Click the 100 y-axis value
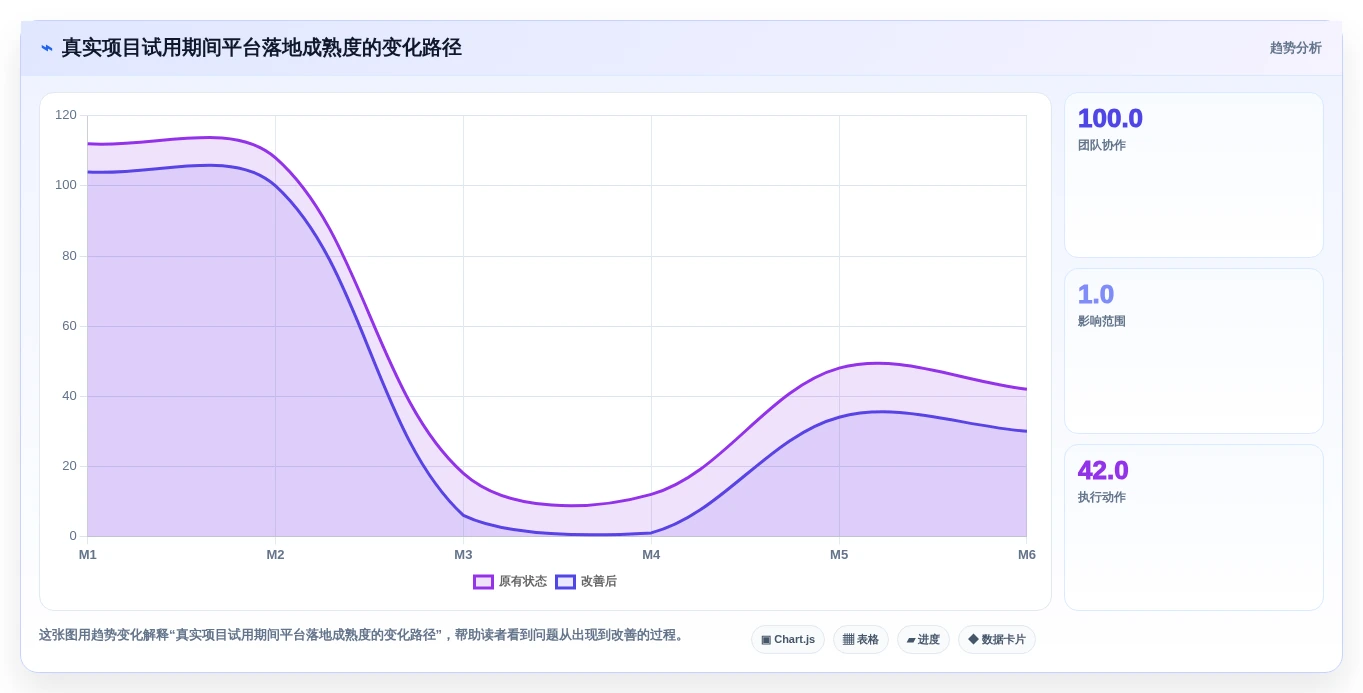This screenshot has height=693, width=1363. (x=66, y=185)
